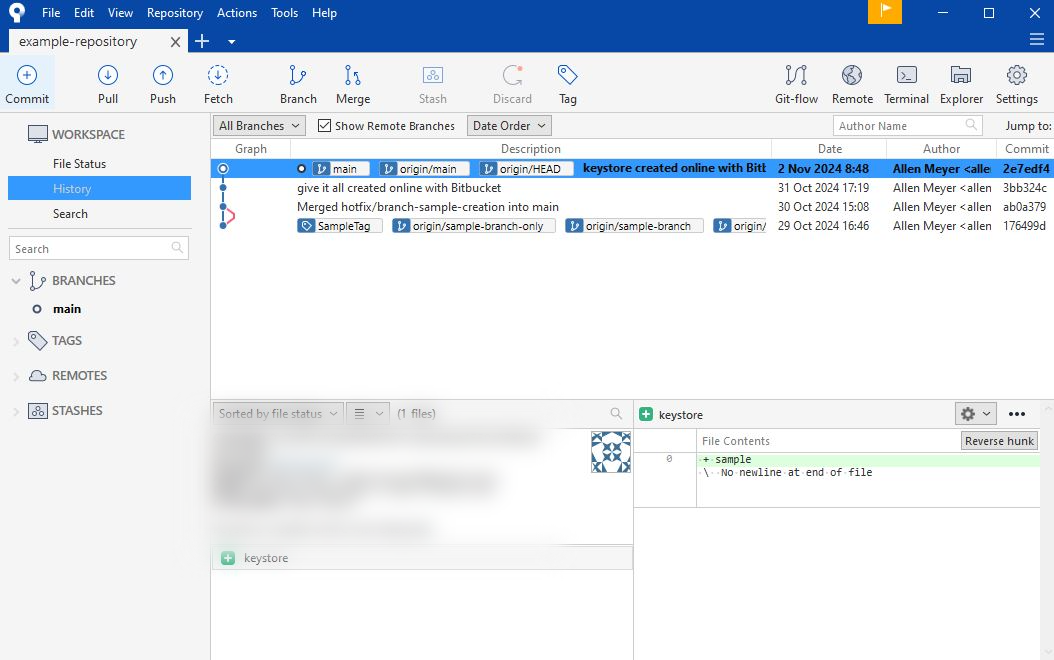The height and width of the screenshot is (660, 1054).
Task: Click the Author Name search field
Action: click(898, 126)
